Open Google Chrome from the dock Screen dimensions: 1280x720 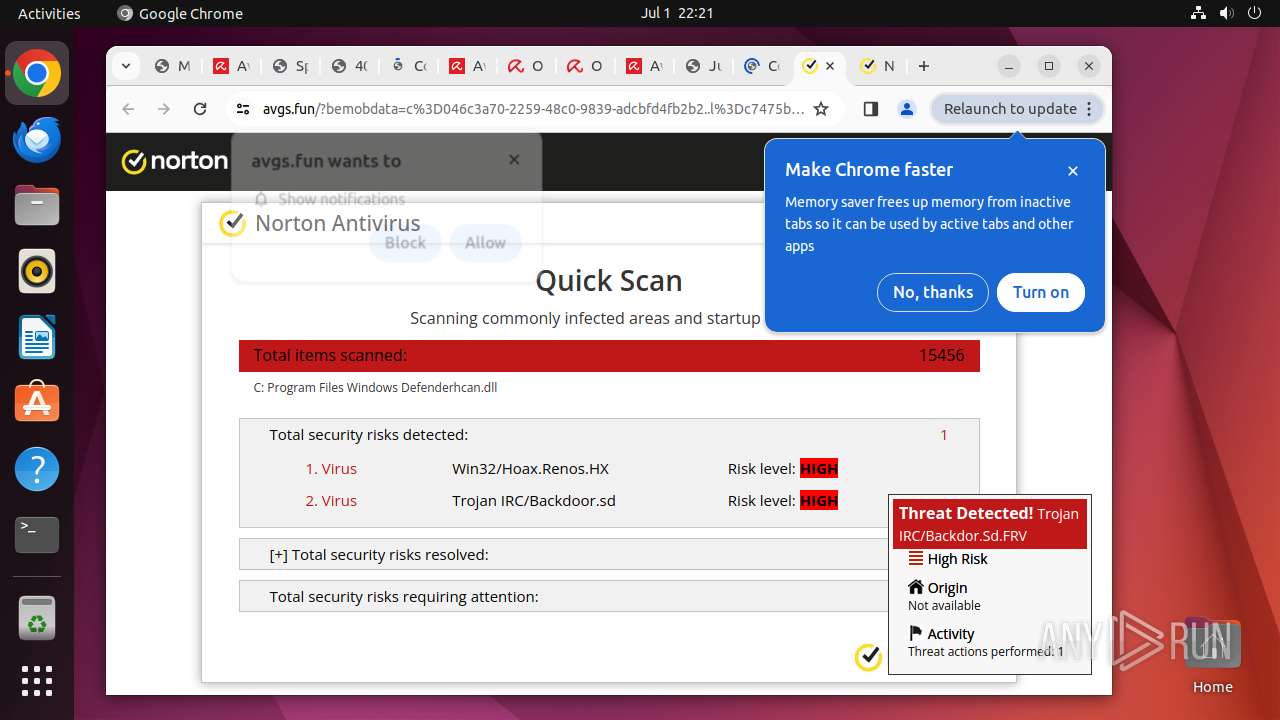37,73
